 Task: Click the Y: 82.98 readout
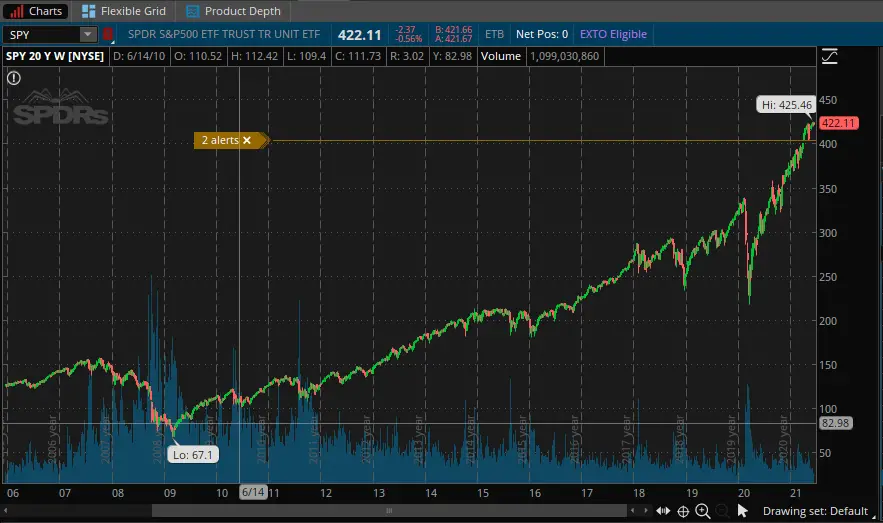452,56
